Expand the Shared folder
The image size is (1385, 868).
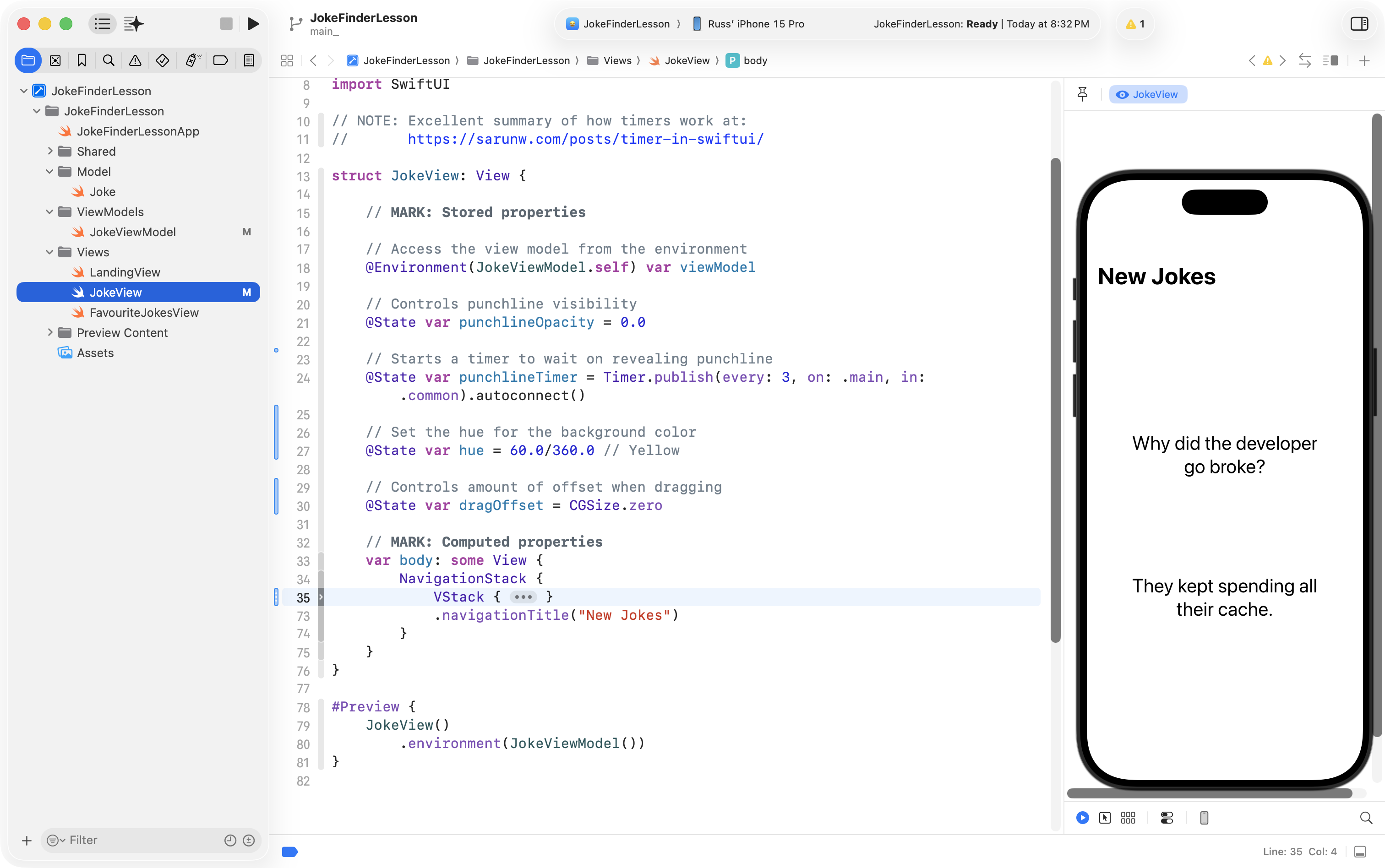tap(50, 151)
